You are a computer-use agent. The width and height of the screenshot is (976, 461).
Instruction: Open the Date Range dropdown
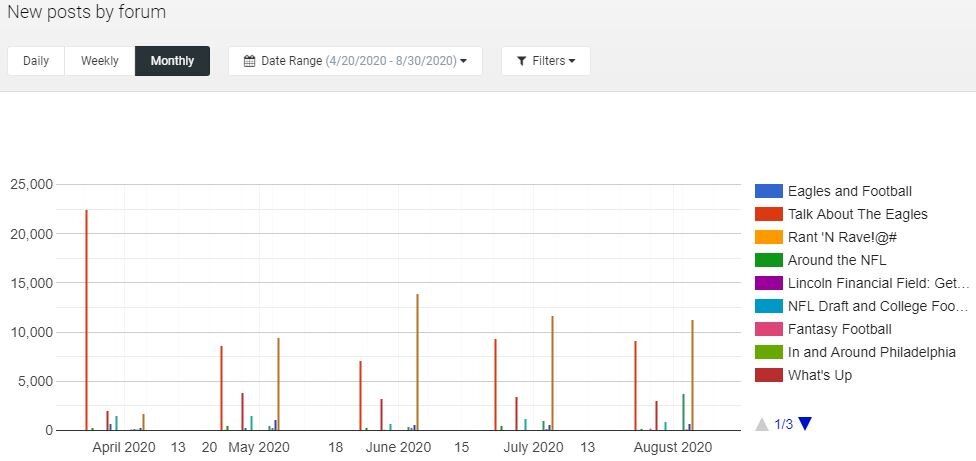pyautogui.click(x=355, y=61)
